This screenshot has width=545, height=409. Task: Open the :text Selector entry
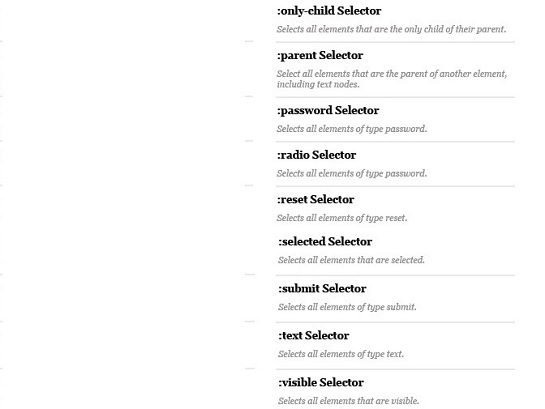point(314,335)
